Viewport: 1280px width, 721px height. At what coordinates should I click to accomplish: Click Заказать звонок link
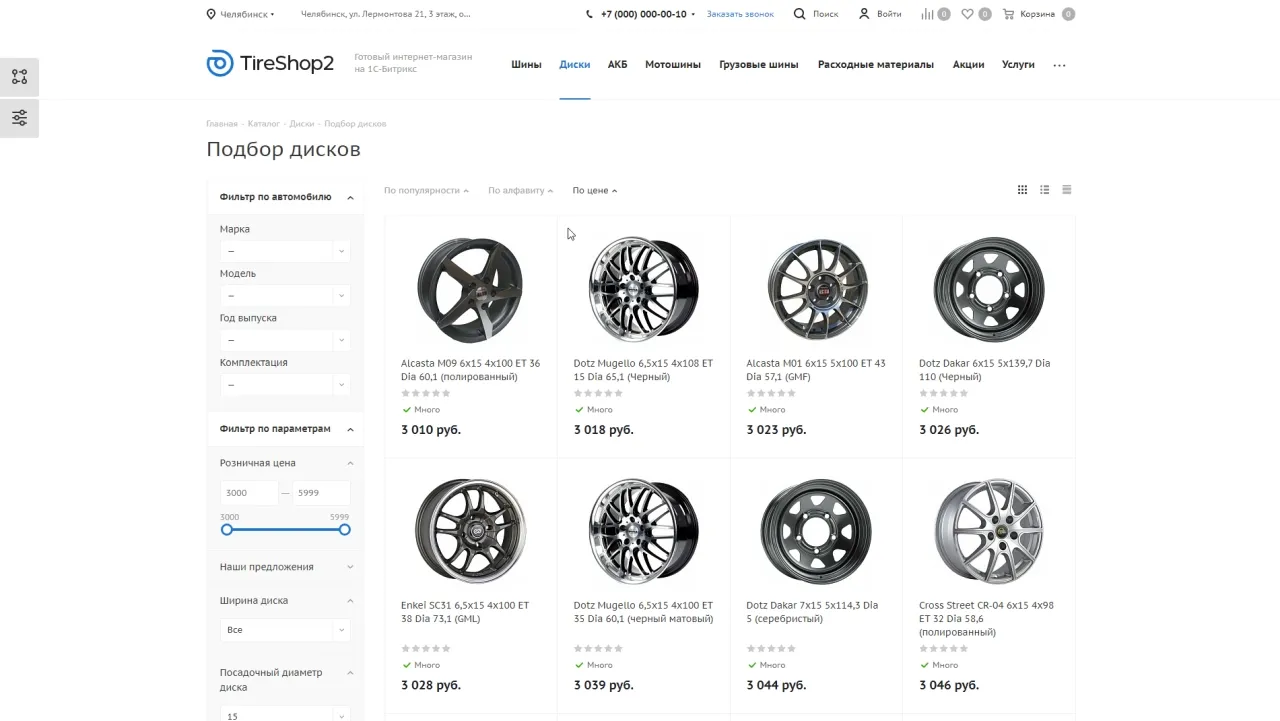coord(740,14)
